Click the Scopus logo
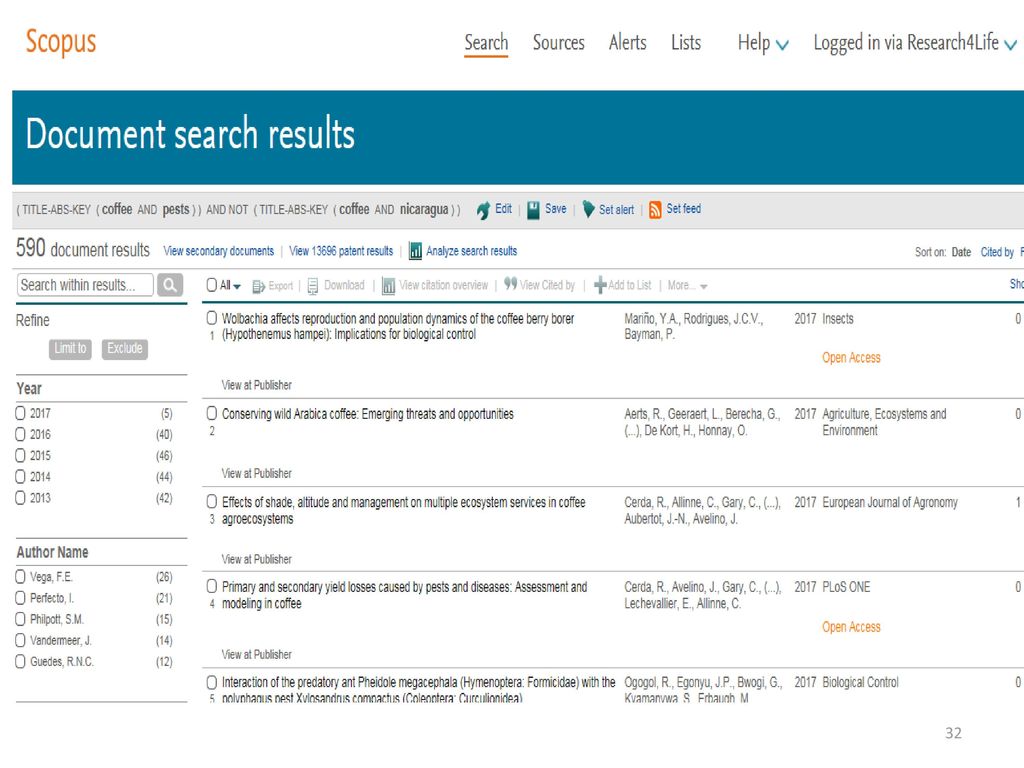Screen dimensions: 1024x768 [x=61, y=42]
